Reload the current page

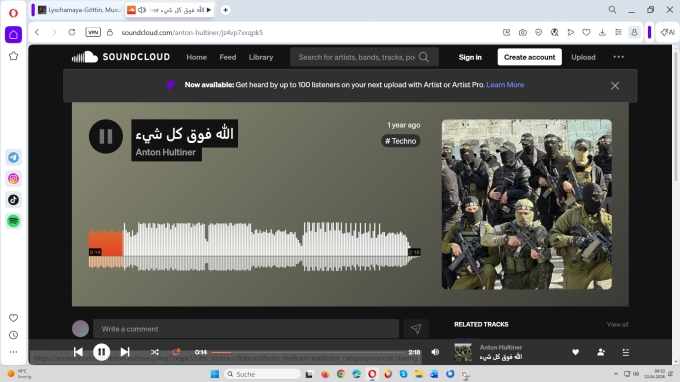pos(72,33)
